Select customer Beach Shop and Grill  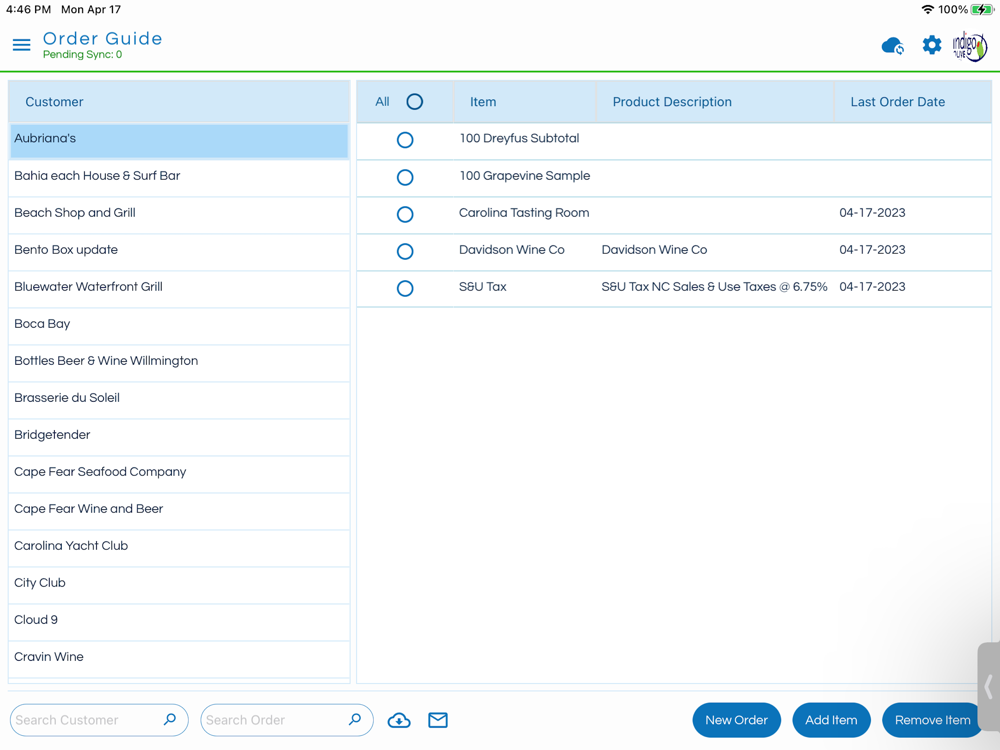179,215
